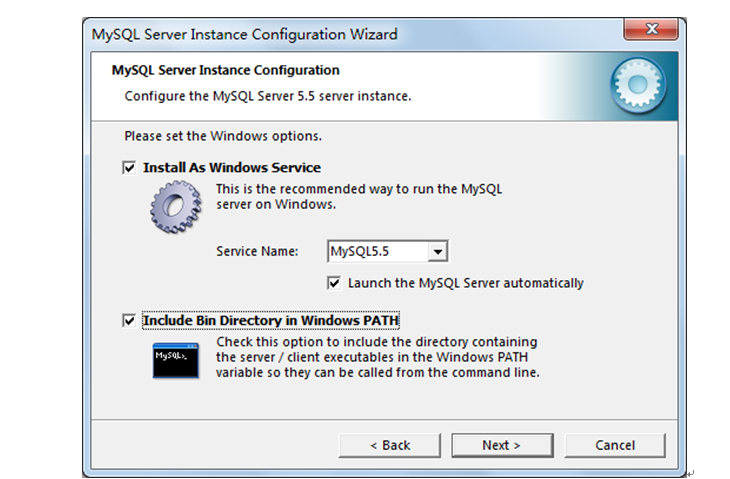
Task: Expand the Service Name dropdown arrow
Action: coord(437,252)
